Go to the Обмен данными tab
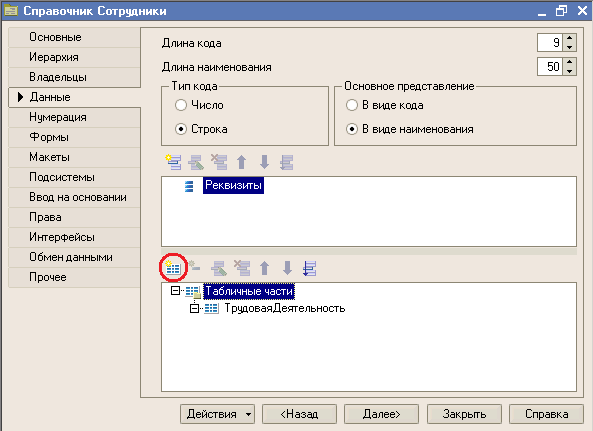The height and width of the screenshot is (431, 593). 74,257
